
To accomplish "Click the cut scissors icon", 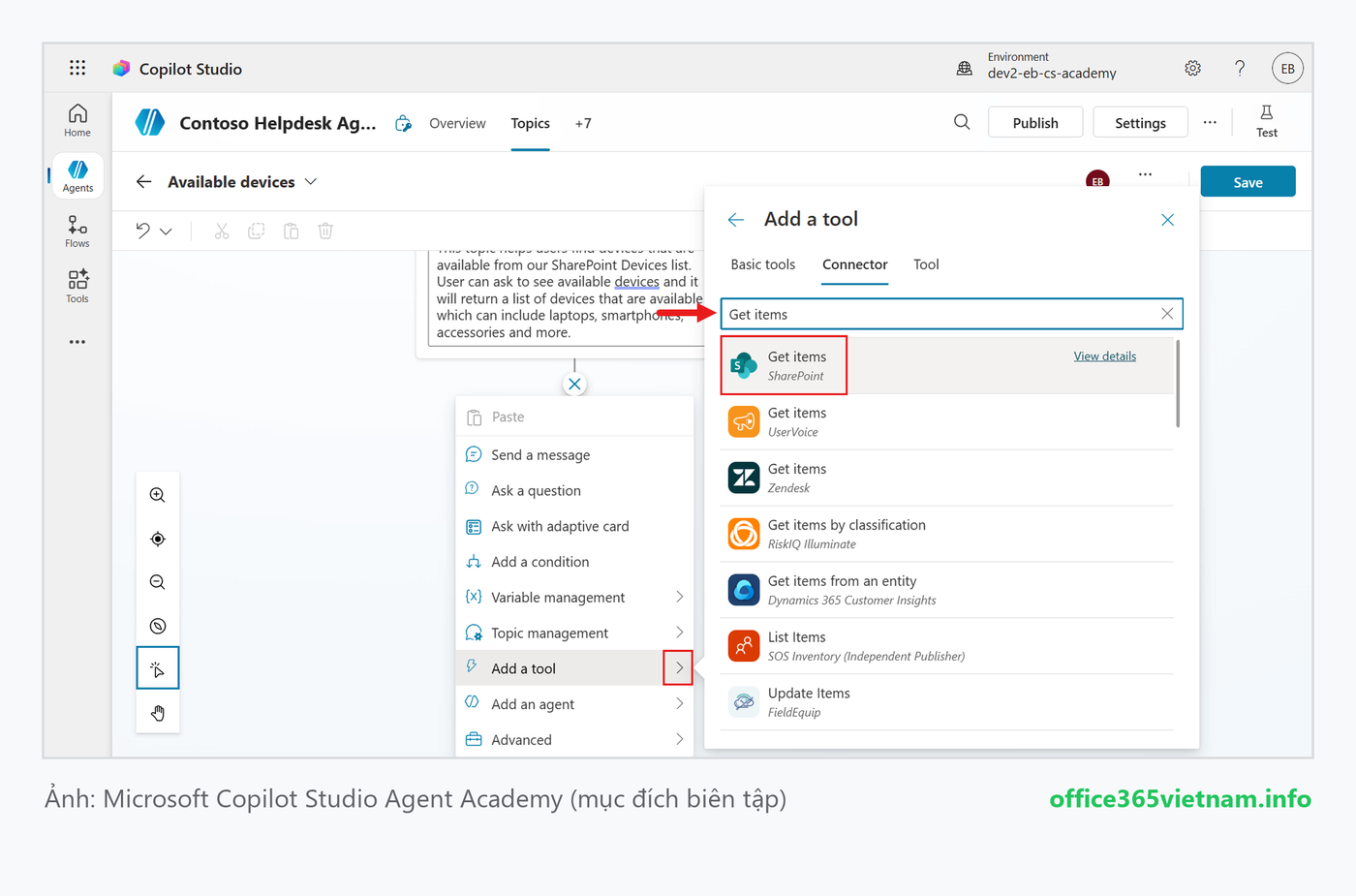I will [222, 231].
